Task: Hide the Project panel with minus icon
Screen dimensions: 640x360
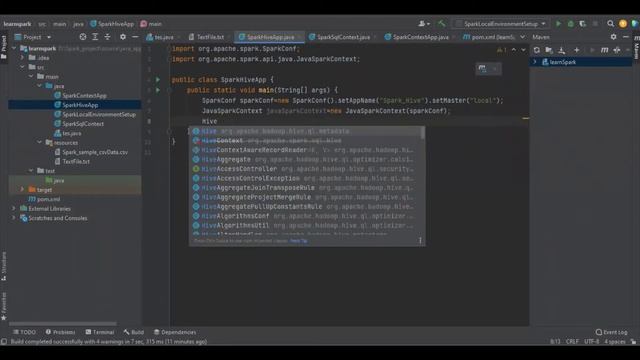Action: coord(135,37)
